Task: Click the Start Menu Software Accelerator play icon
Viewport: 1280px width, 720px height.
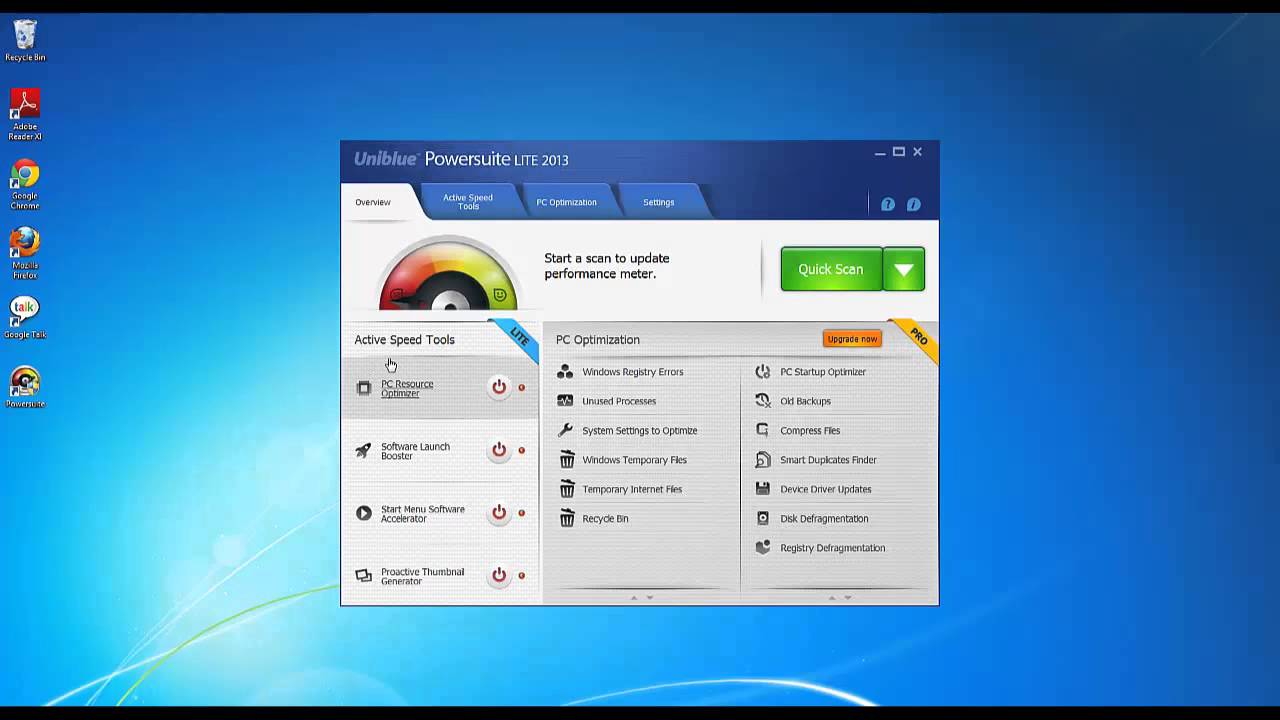Action: pos(364,513)
